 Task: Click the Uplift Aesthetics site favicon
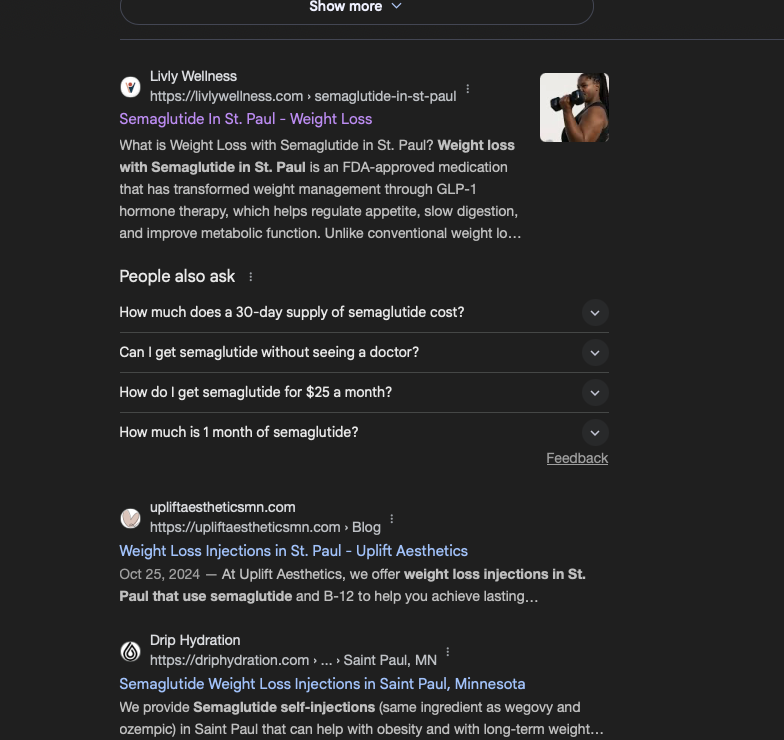tap(130, 518)
